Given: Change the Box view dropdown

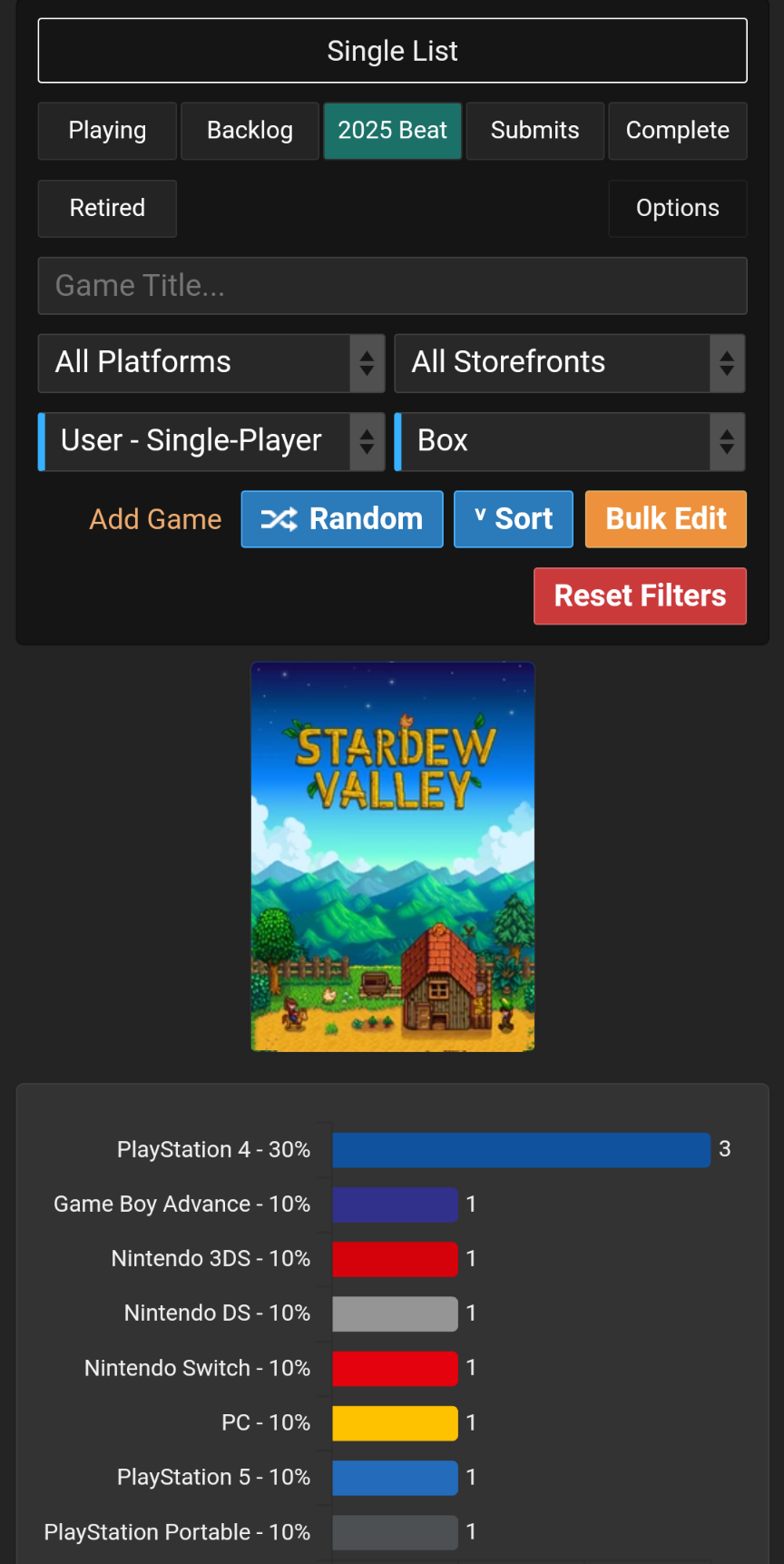Looking at the screenshot, I should pos(570,442).
